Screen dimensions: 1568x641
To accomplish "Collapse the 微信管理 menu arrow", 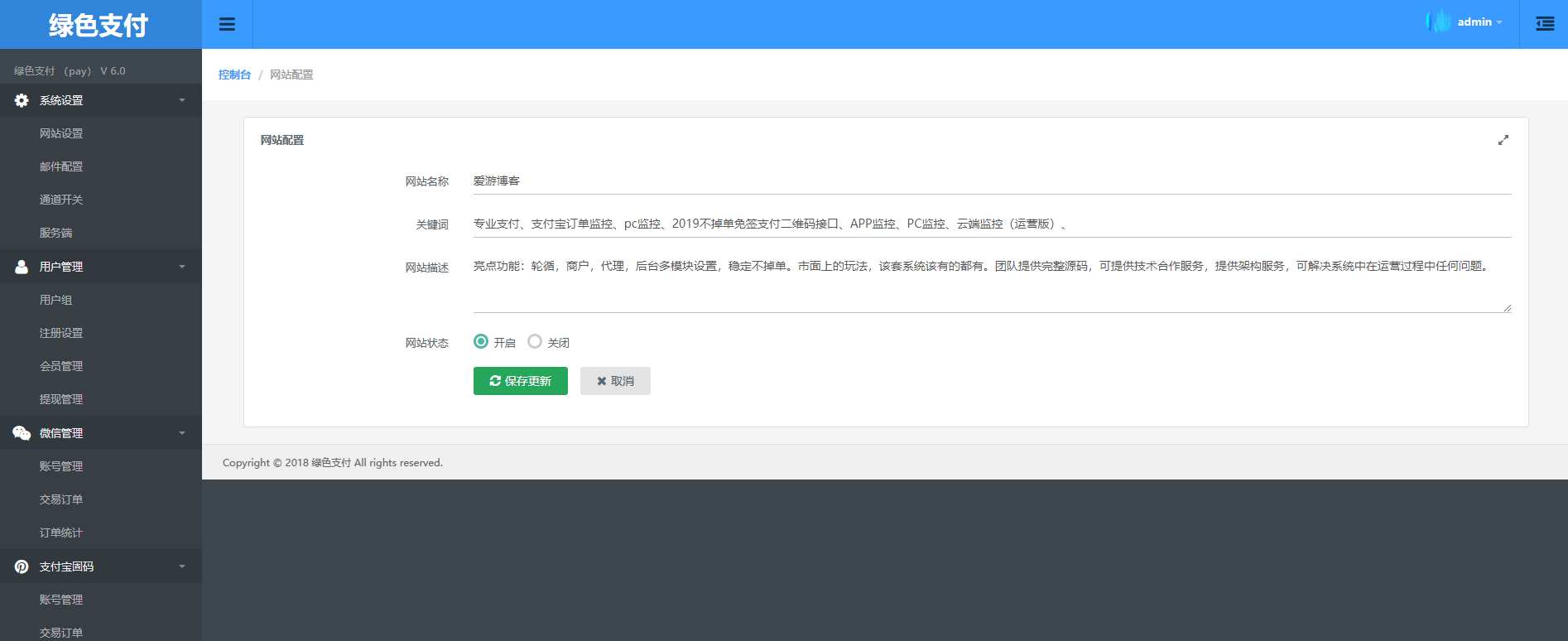I will click(x=182, y=433).
